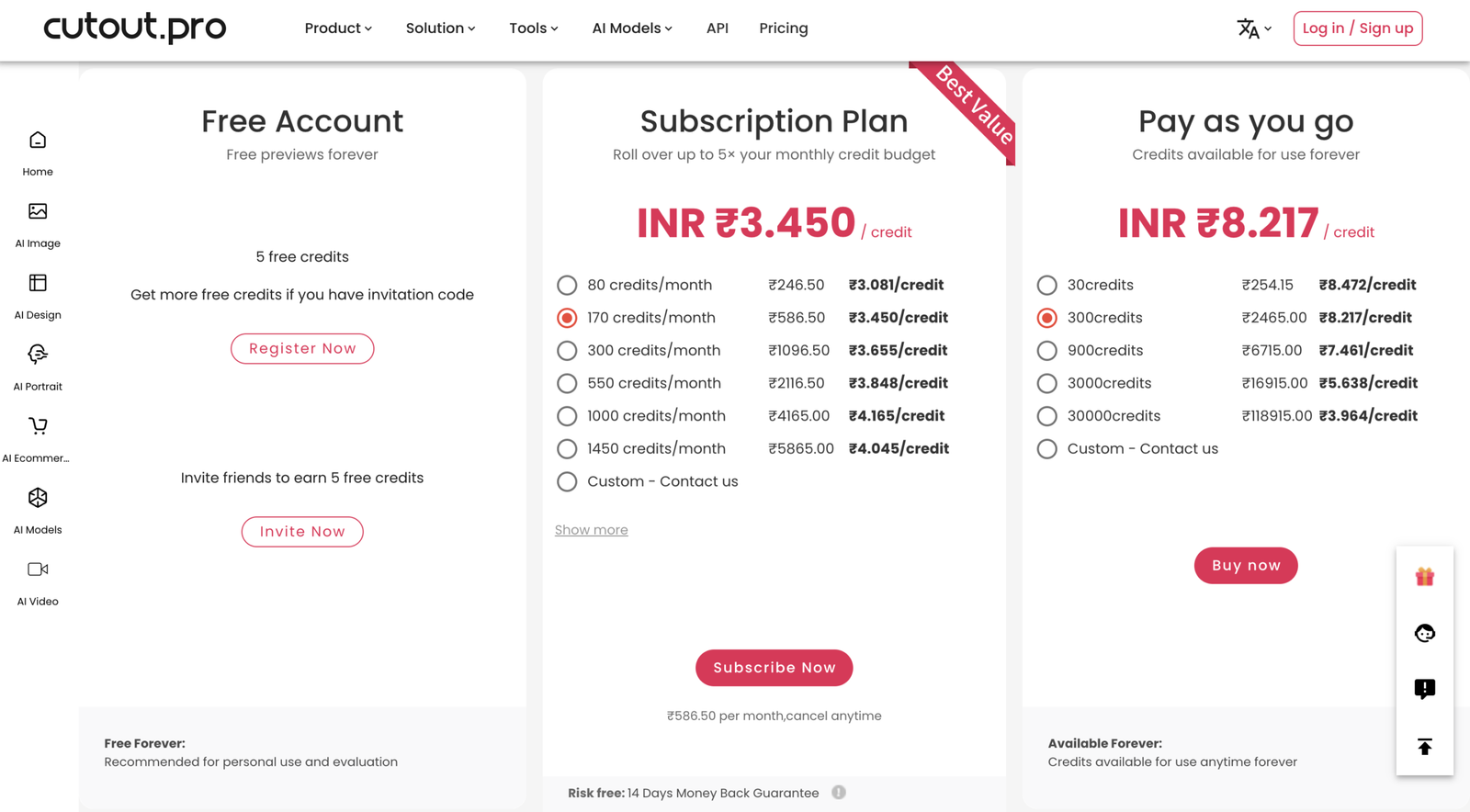This screenshot has width=1470, height=812.
Task: Click the money back guarantee info icon
Action: [839, 793]
